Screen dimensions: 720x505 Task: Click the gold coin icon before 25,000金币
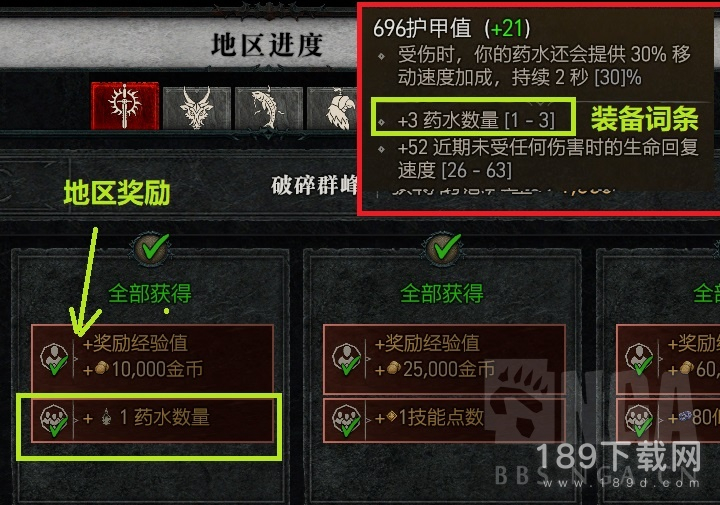click(x=394, y=368)
